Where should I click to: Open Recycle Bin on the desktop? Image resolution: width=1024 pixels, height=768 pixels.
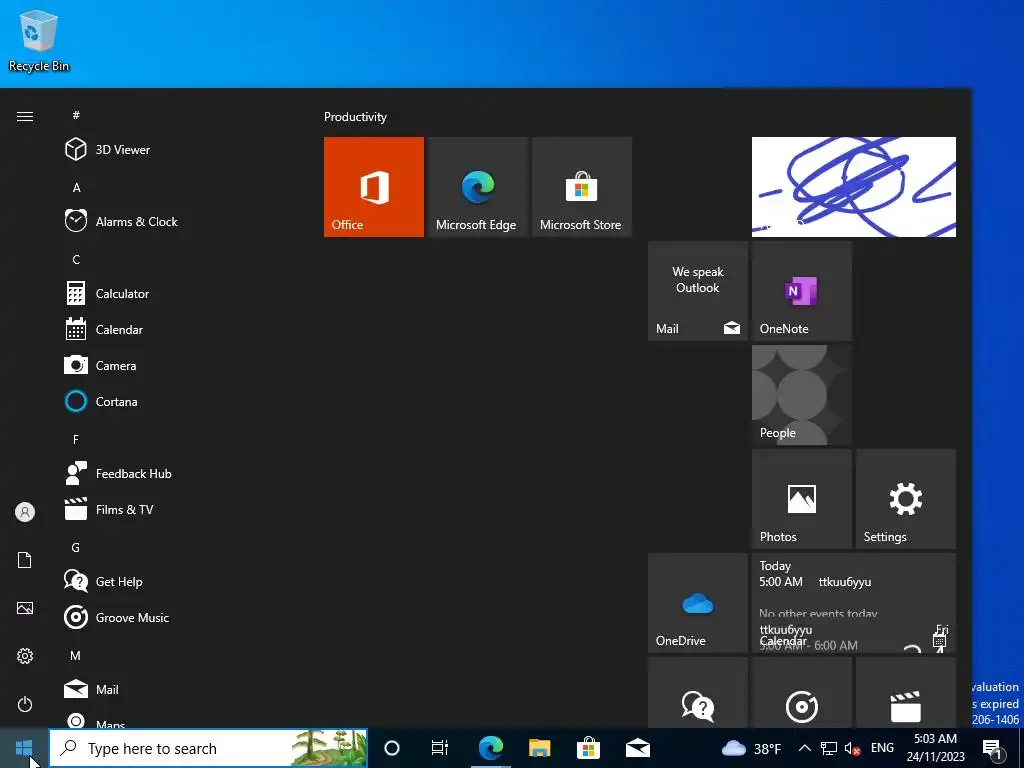tap(39, 40)
